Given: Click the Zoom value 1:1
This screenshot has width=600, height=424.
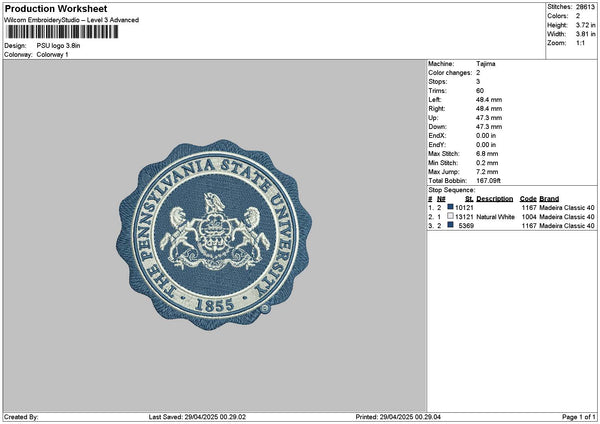Looking at the screenshot, I should pyautogui.click(x=580, y=43).
